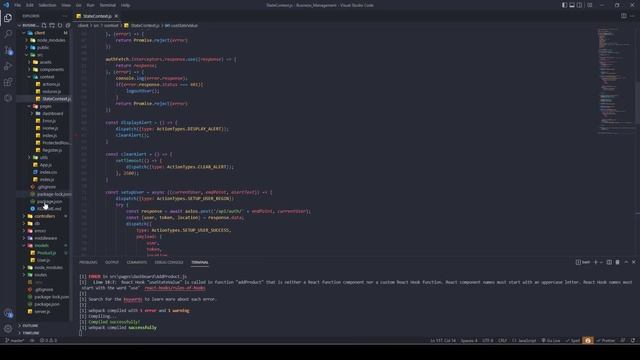Open the Edit menu
The image size is (640, 360).
(30, 5)
